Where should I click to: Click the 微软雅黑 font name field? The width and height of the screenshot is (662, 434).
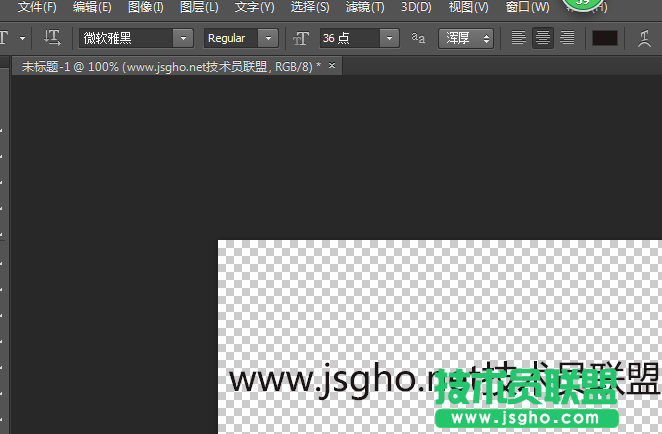point(126,38)
